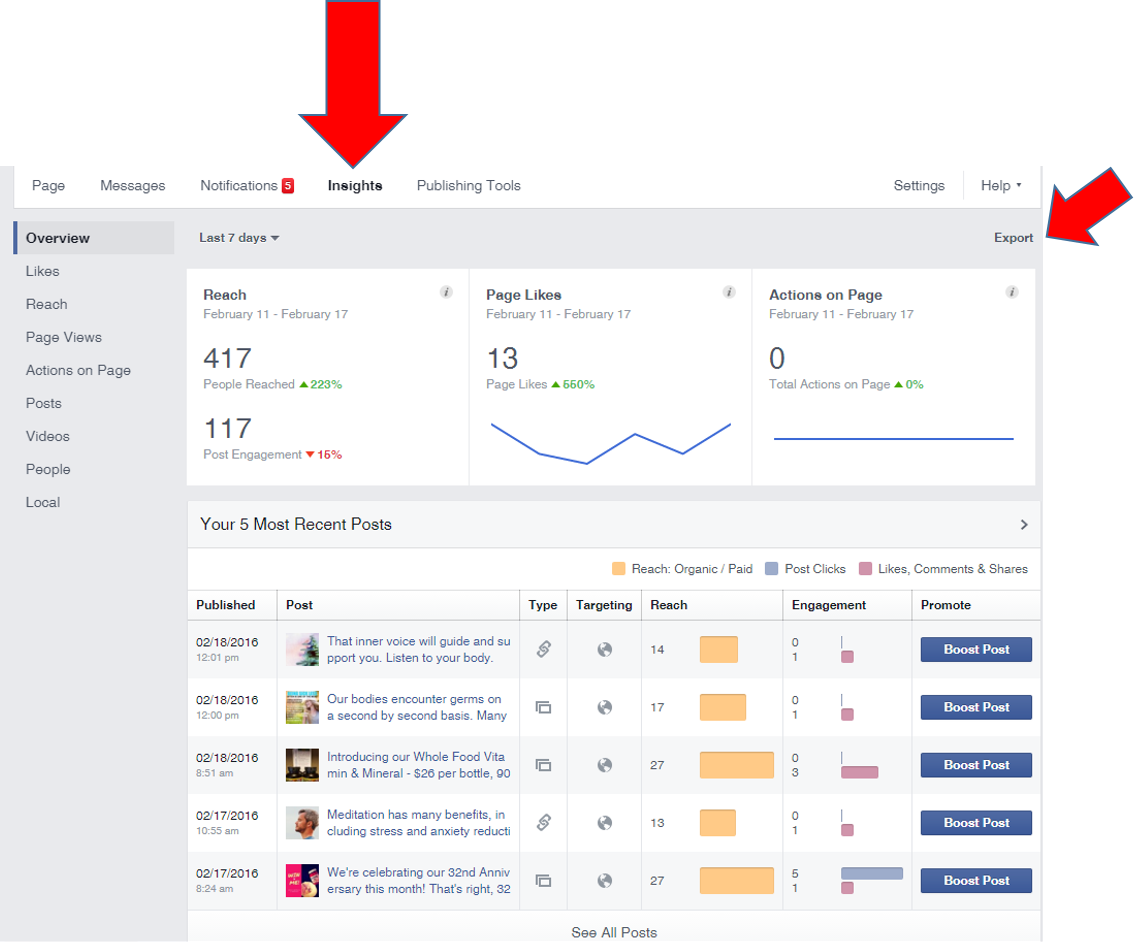Click the Page Likes info icon

coord(729,292)
